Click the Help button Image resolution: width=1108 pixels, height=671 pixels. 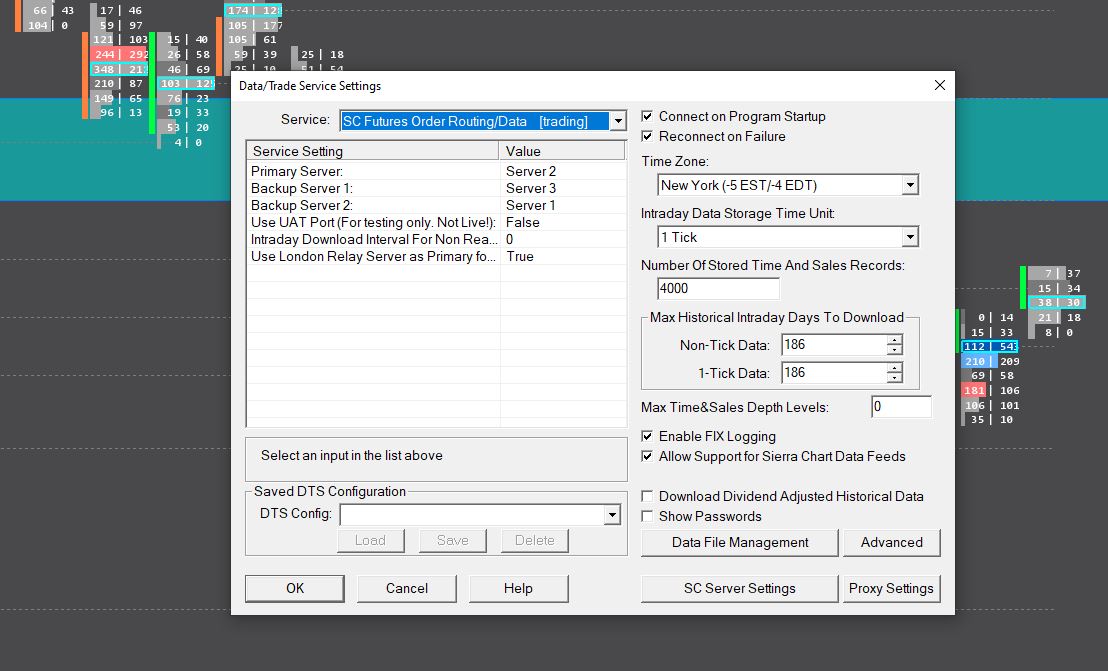(x=518, y=588)
